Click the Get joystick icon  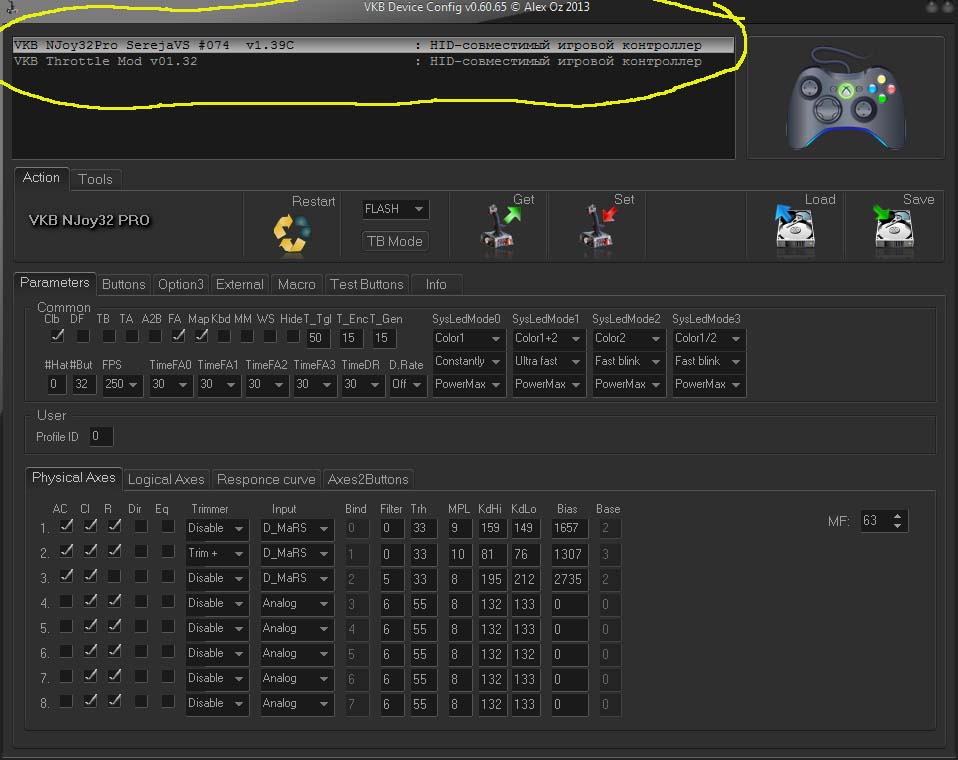click(500, 227)
